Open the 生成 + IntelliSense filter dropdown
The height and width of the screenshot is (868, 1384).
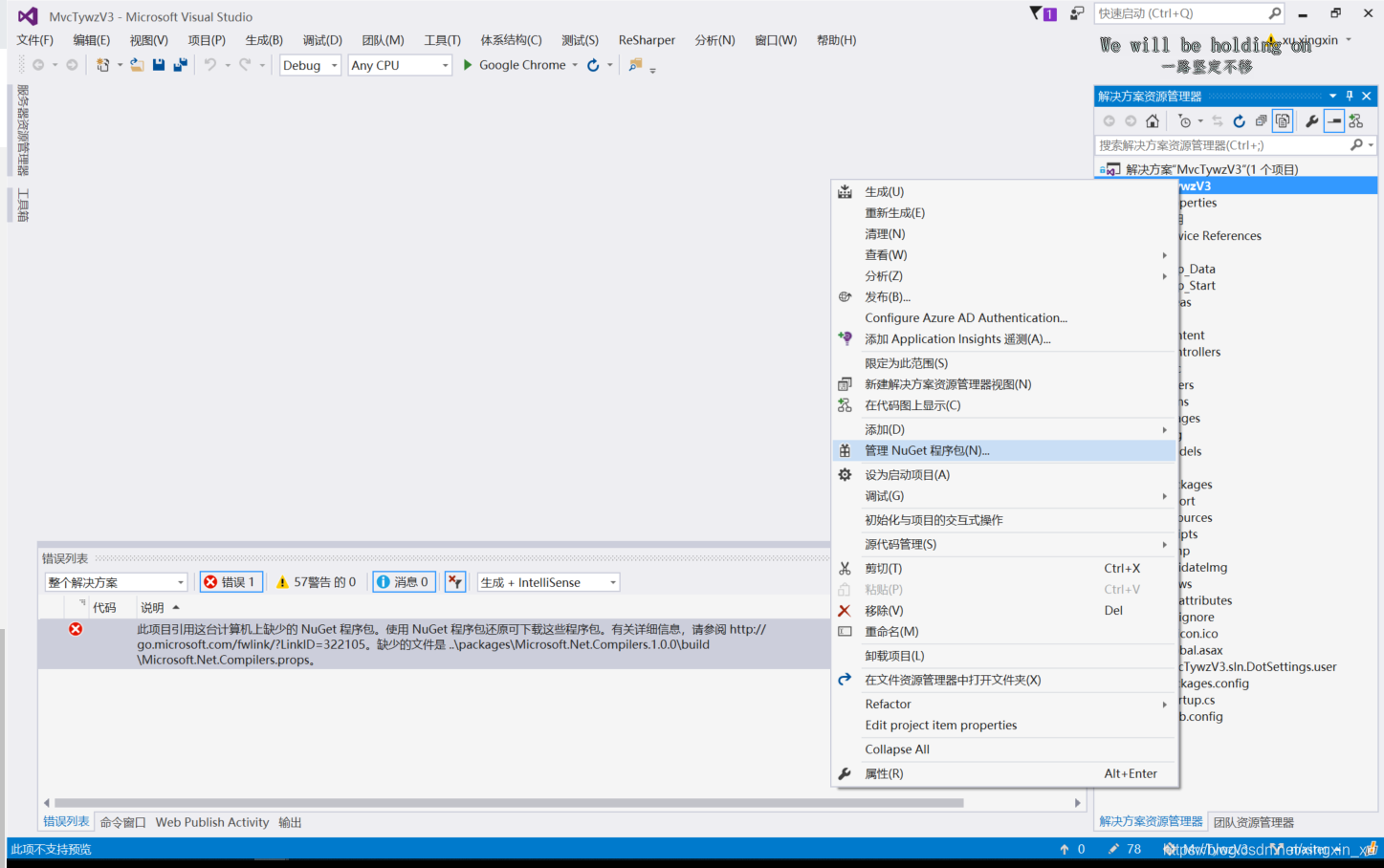(x=548, y=581)
